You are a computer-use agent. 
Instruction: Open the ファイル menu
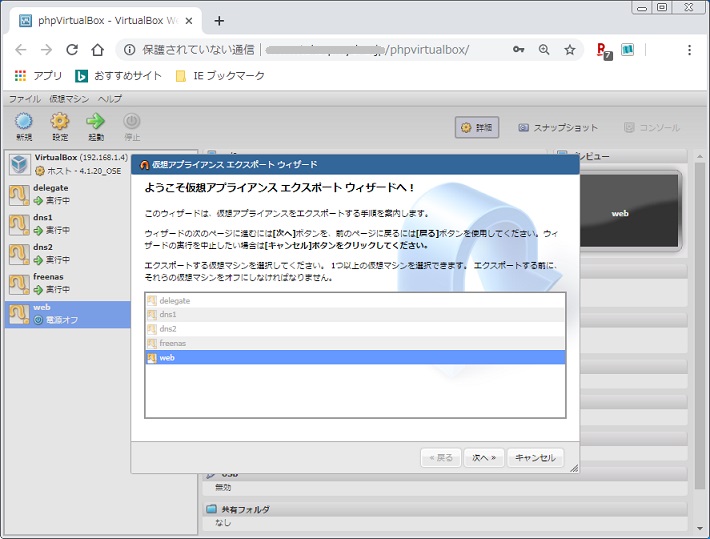click(x=24, y=99)
